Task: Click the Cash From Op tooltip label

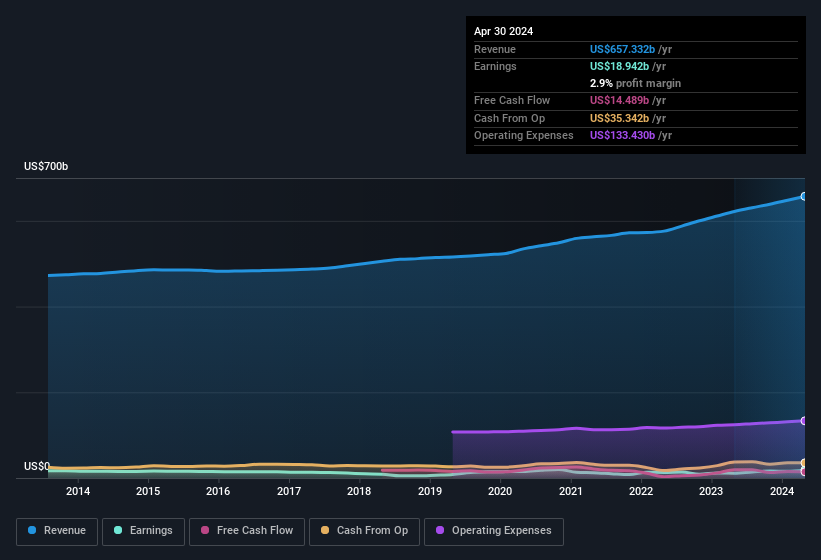Action: tap(509, 118)
